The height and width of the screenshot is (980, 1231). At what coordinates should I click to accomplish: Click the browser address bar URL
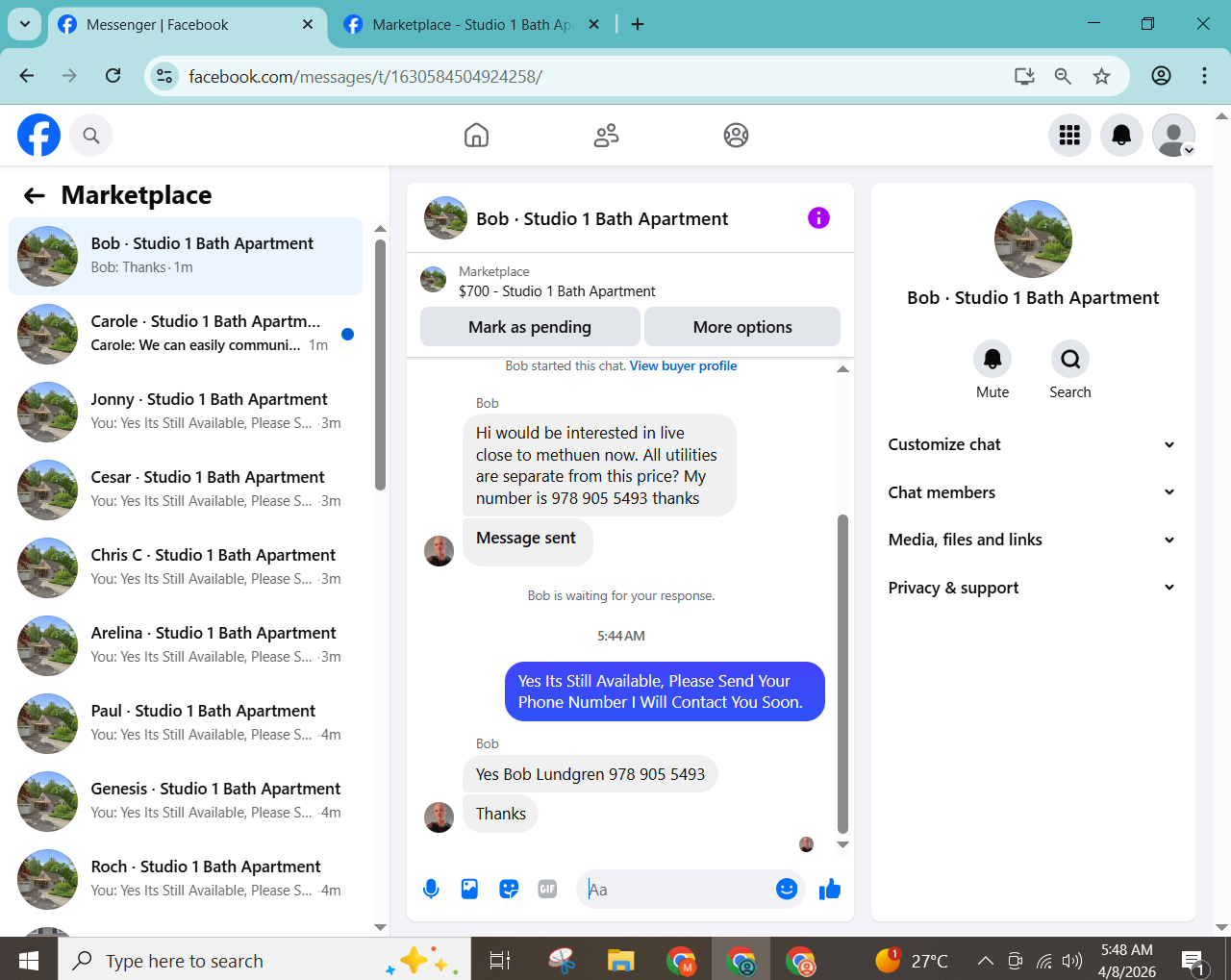(x=365, y=76)
